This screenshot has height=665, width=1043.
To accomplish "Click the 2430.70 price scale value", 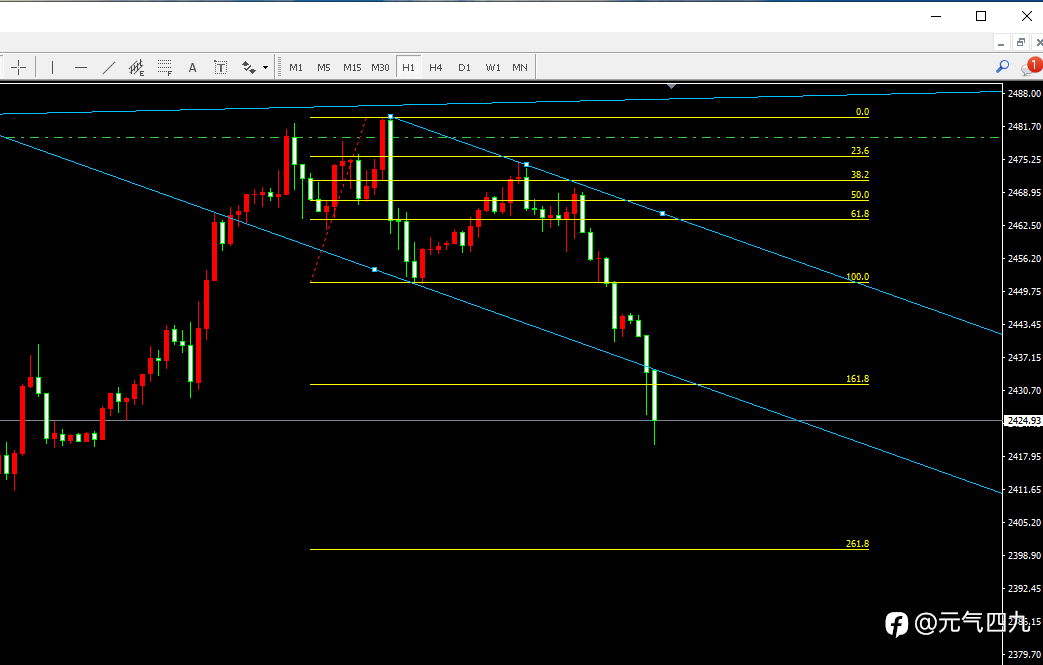I will click(1024, 390).
